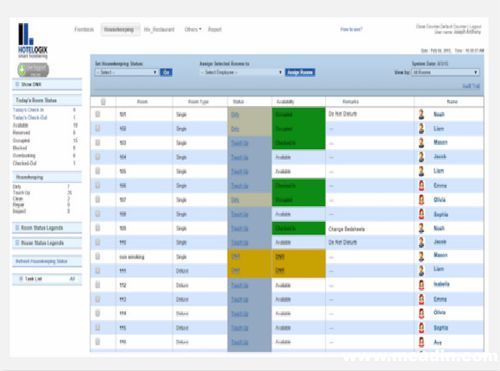500x371 pixels.
Task: Check the checkbox for room 101
Action: [98, 114]
